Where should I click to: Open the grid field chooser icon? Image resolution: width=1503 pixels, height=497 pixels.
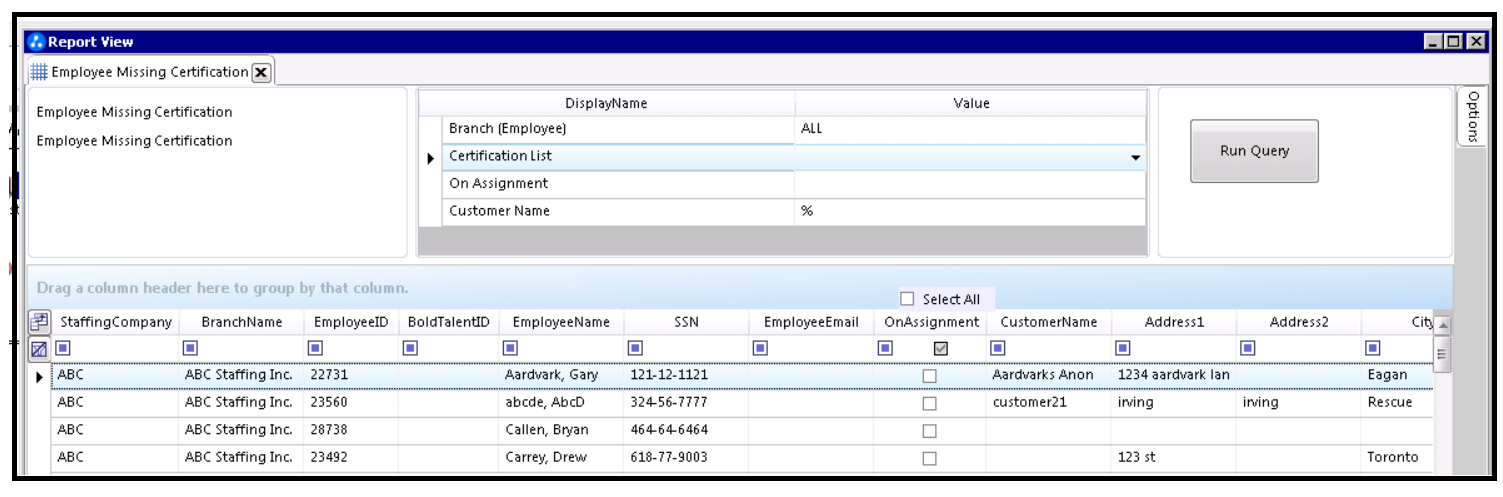39,322
